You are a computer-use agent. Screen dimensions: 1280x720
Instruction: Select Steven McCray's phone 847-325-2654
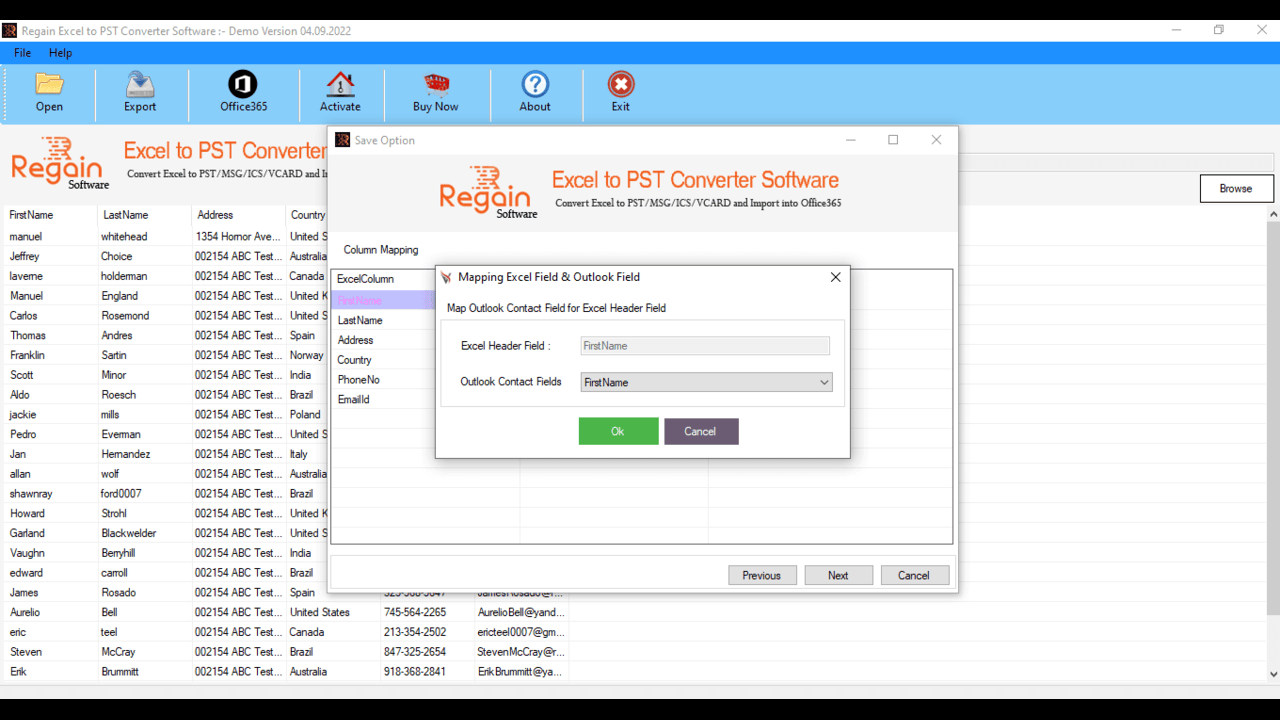pyautogui.click(x=415, y=652)
